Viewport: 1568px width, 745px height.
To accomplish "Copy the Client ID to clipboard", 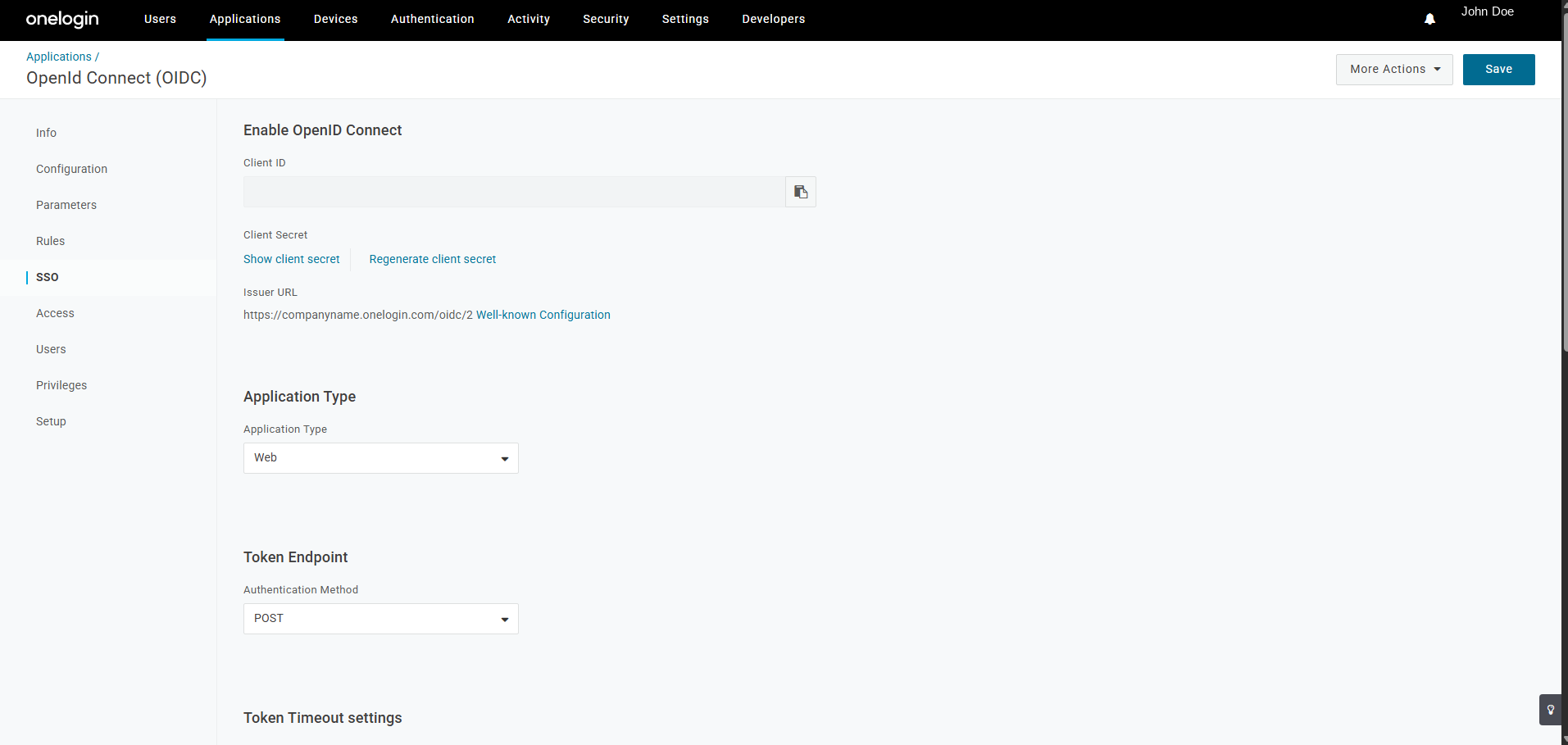I will point(801,192).
